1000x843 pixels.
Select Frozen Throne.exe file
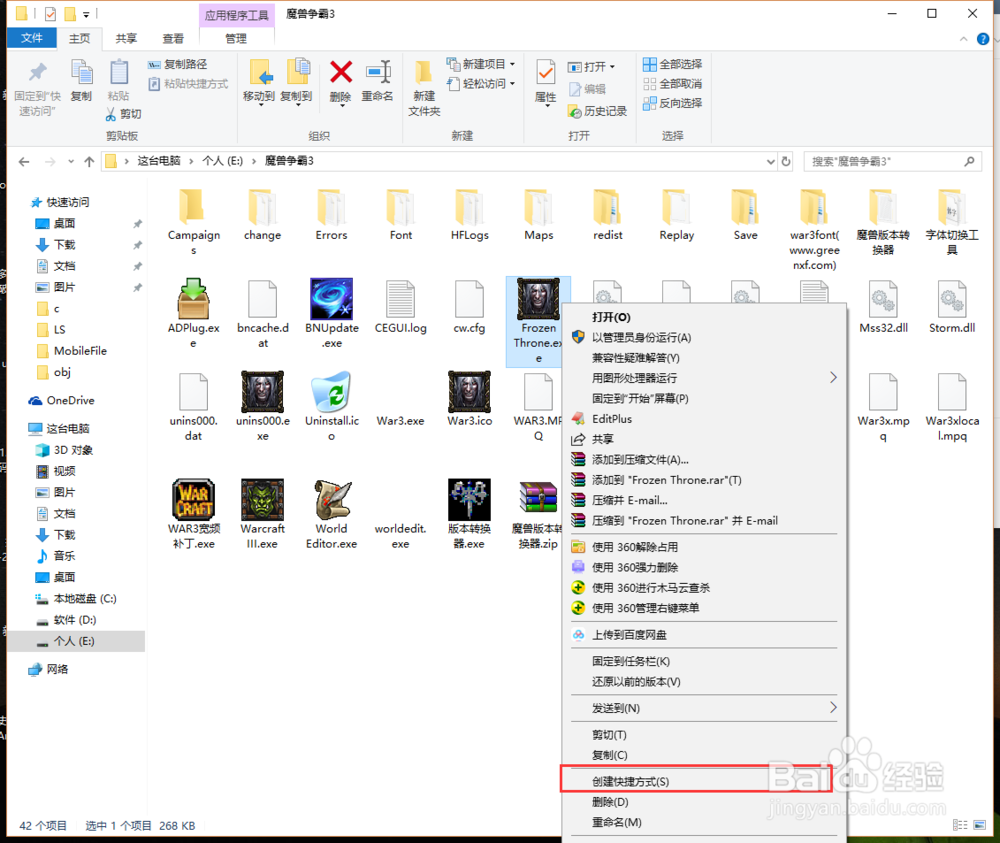click(538, 321)
